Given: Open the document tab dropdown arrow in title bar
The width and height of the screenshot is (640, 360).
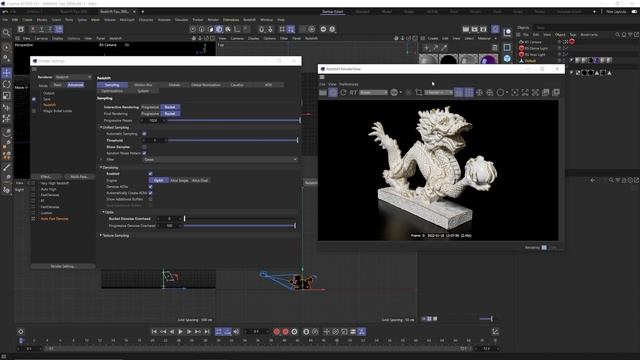Looking at the screenshot, I should 134,12.
